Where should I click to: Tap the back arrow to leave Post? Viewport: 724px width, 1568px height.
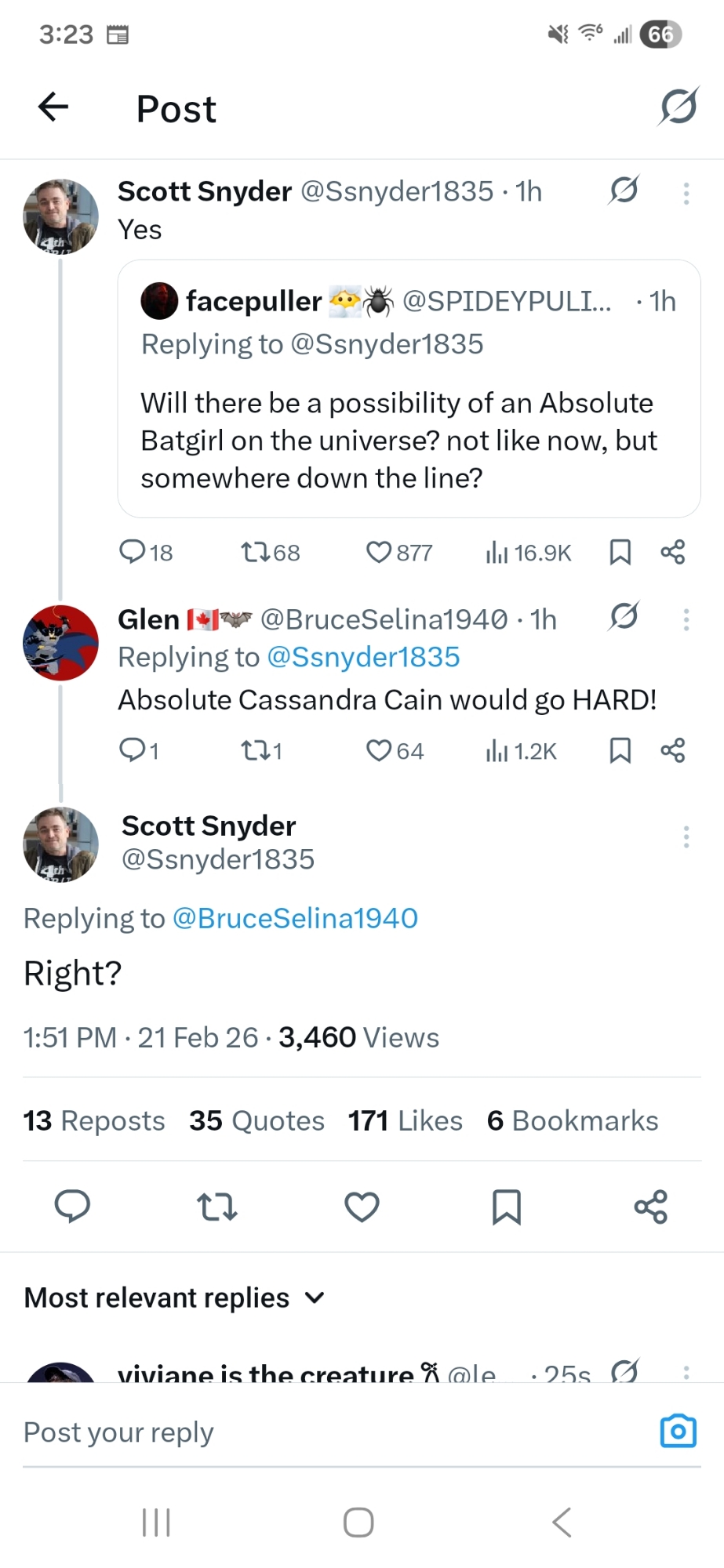(x=53, y=107)
